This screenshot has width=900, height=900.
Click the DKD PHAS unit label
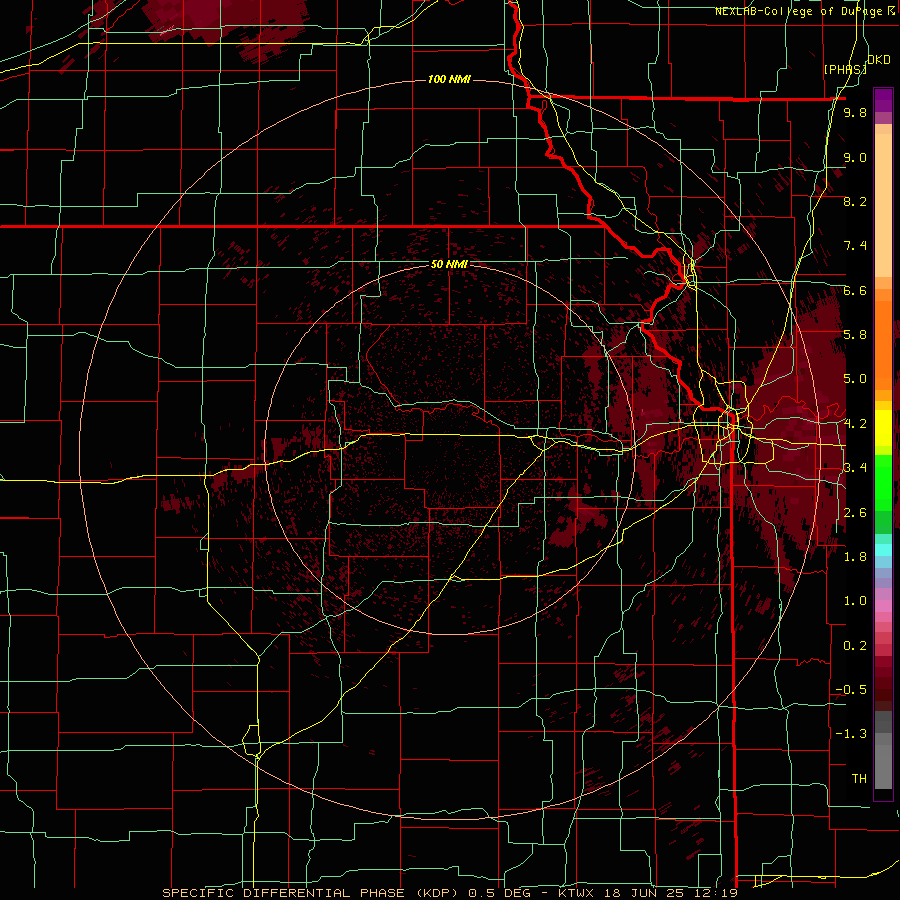click(x=858, y=64)
